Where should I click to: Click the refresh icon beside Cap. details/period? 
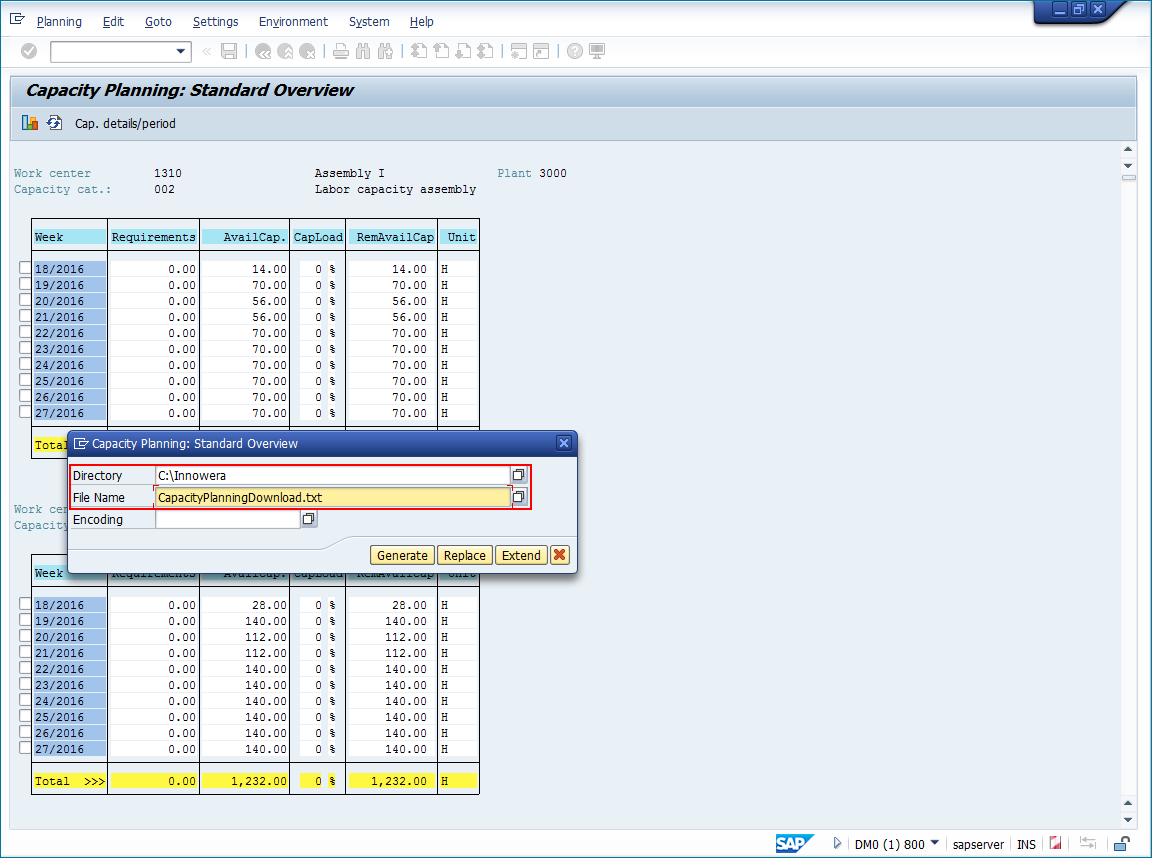click(55, 123)
